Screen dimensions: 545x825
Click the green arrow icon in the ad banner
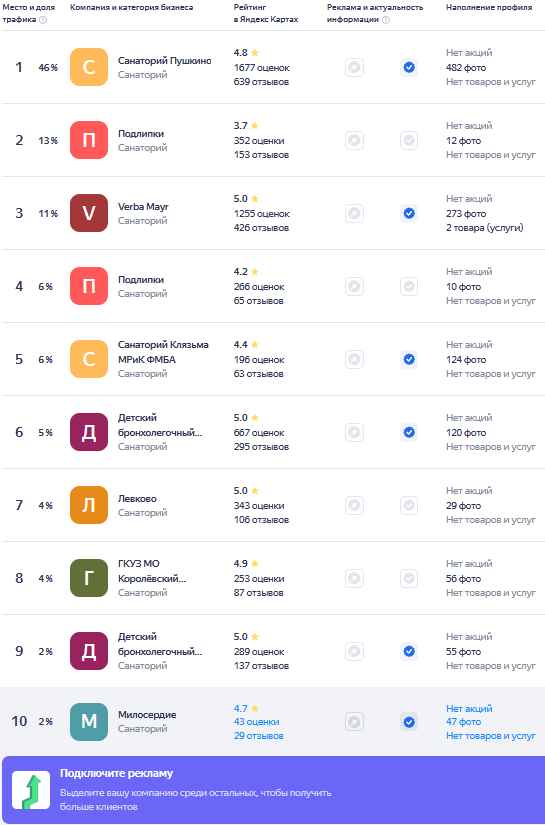31,790
